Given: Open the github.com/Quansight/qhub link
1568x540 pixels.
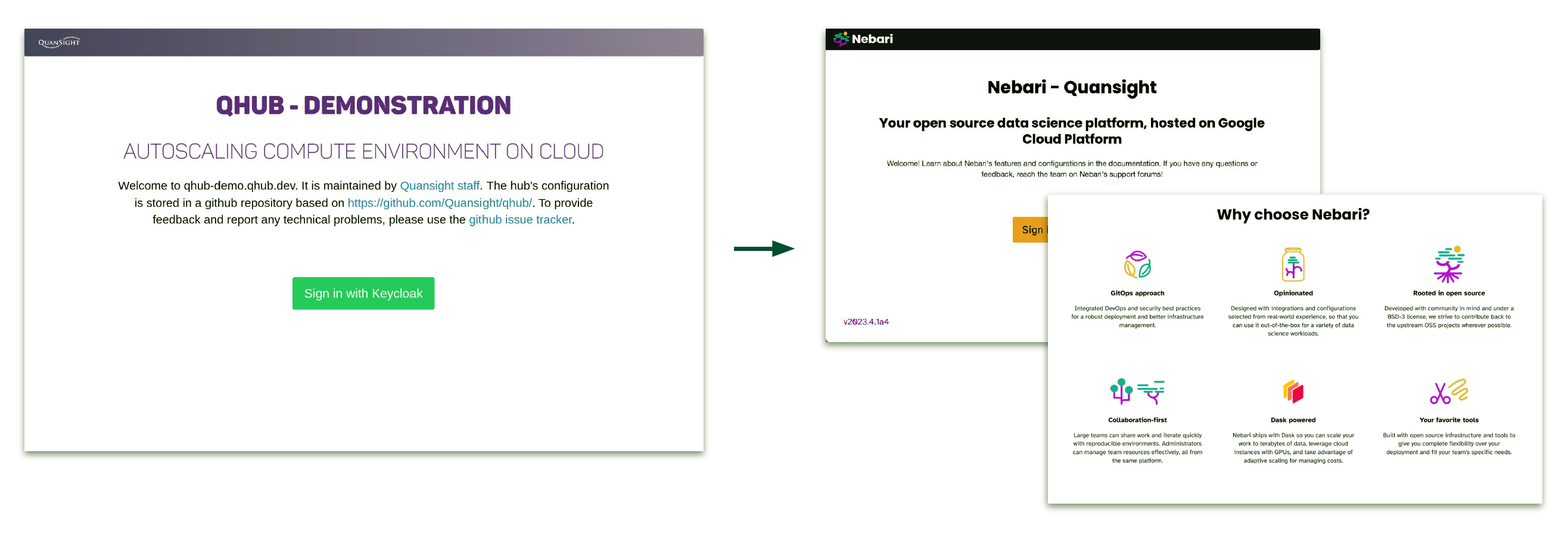Looking at the screenshot, I should tap(440, 203).
